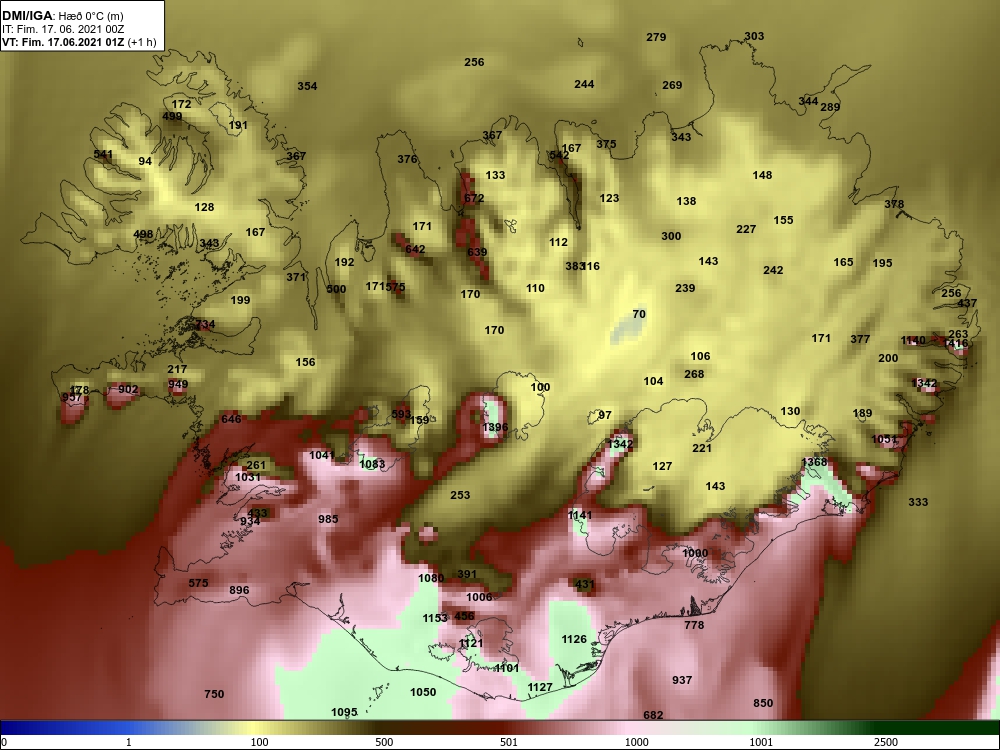Click the map value 850
The height and width of the screenshot is (750, 1000).
[763, 703]
